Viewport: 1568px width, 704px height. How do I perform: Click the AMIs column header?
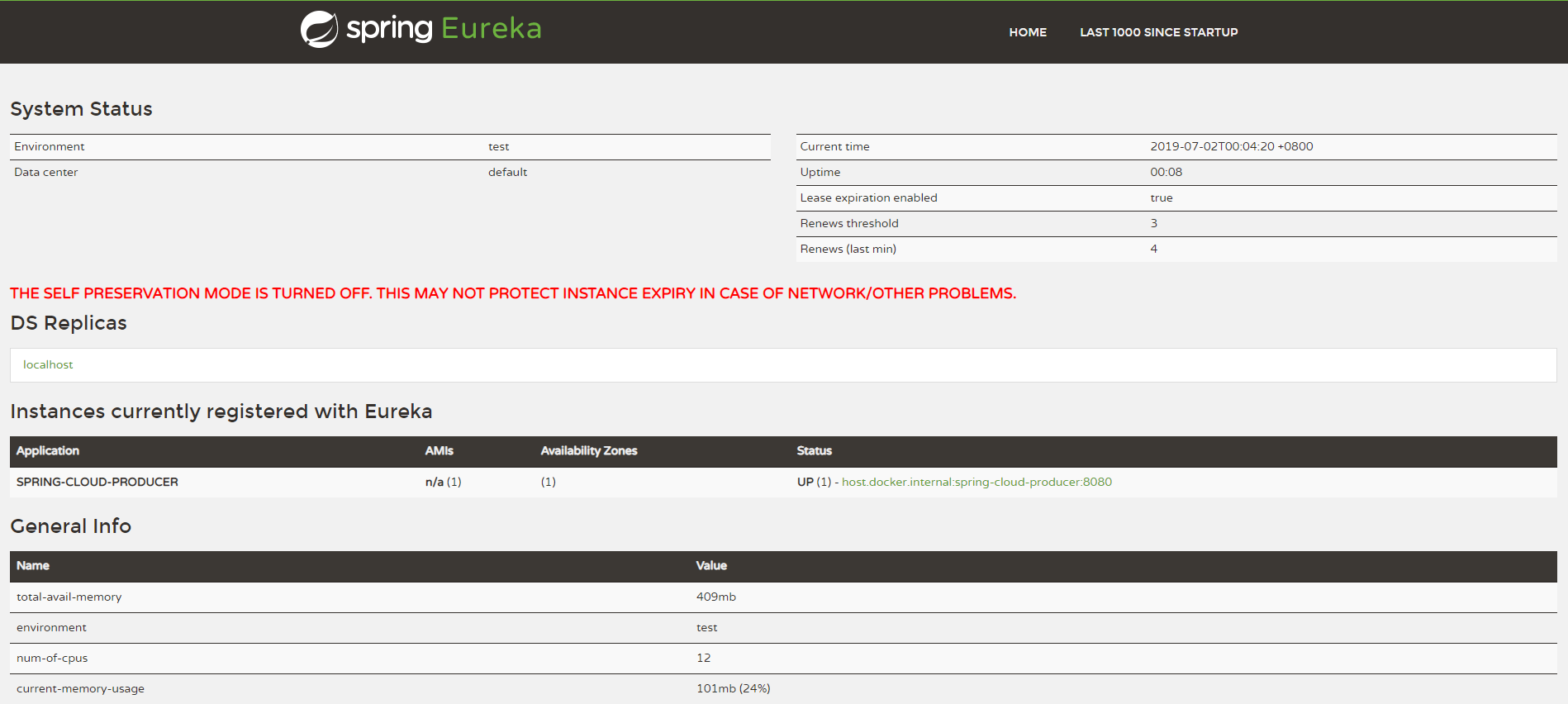coord(440,450)
